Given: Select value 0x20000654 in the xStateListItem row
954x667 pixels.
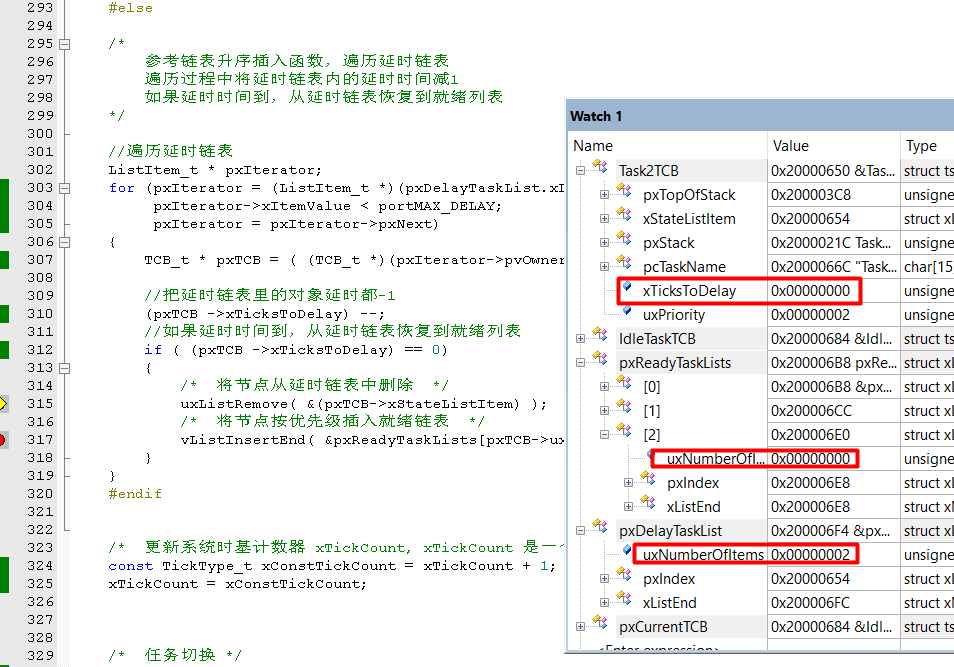Looking at the screenshot, I should tap(810, 218).
